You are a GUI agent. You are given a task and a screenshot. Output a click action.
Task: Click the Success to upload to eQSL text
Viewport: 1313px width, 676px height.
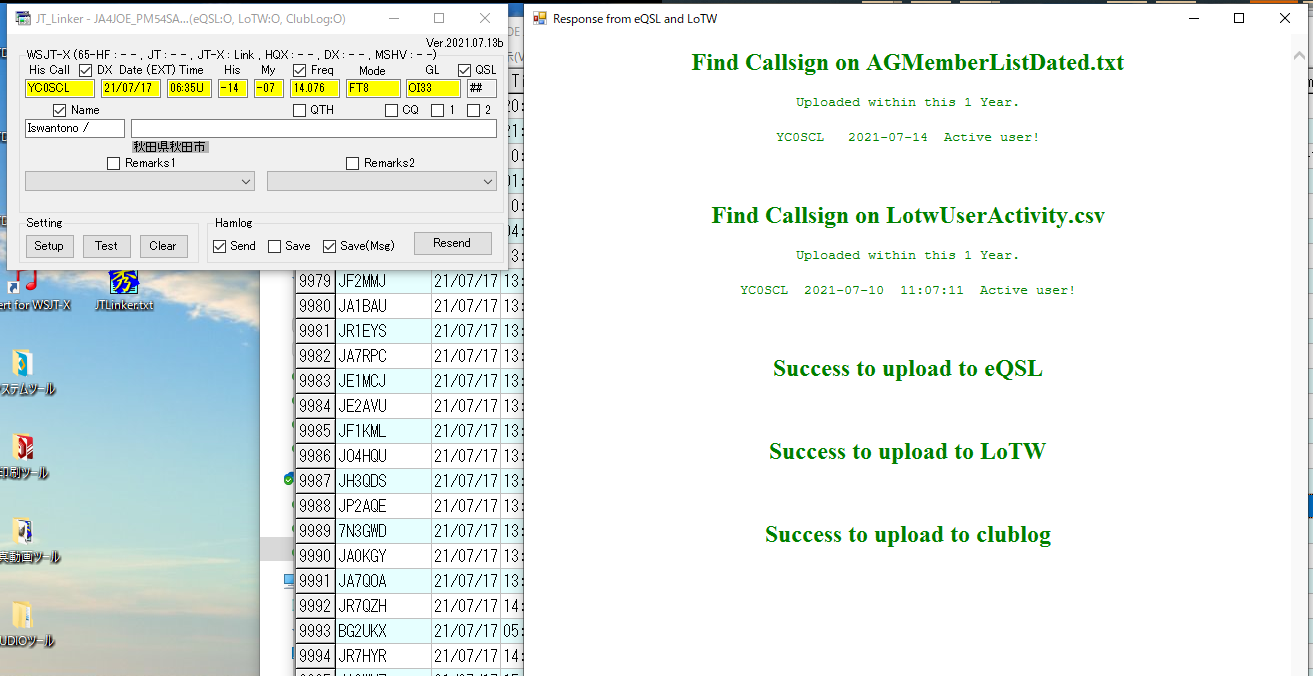[908, 368]
